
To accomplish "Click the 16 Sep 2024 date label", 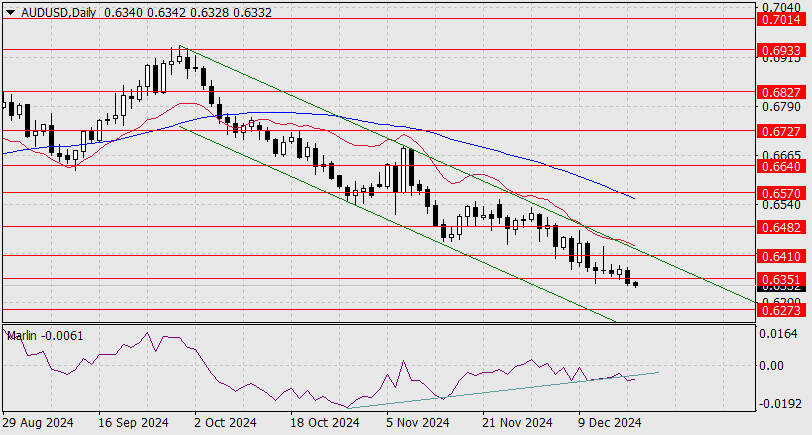I will point(133,423).
